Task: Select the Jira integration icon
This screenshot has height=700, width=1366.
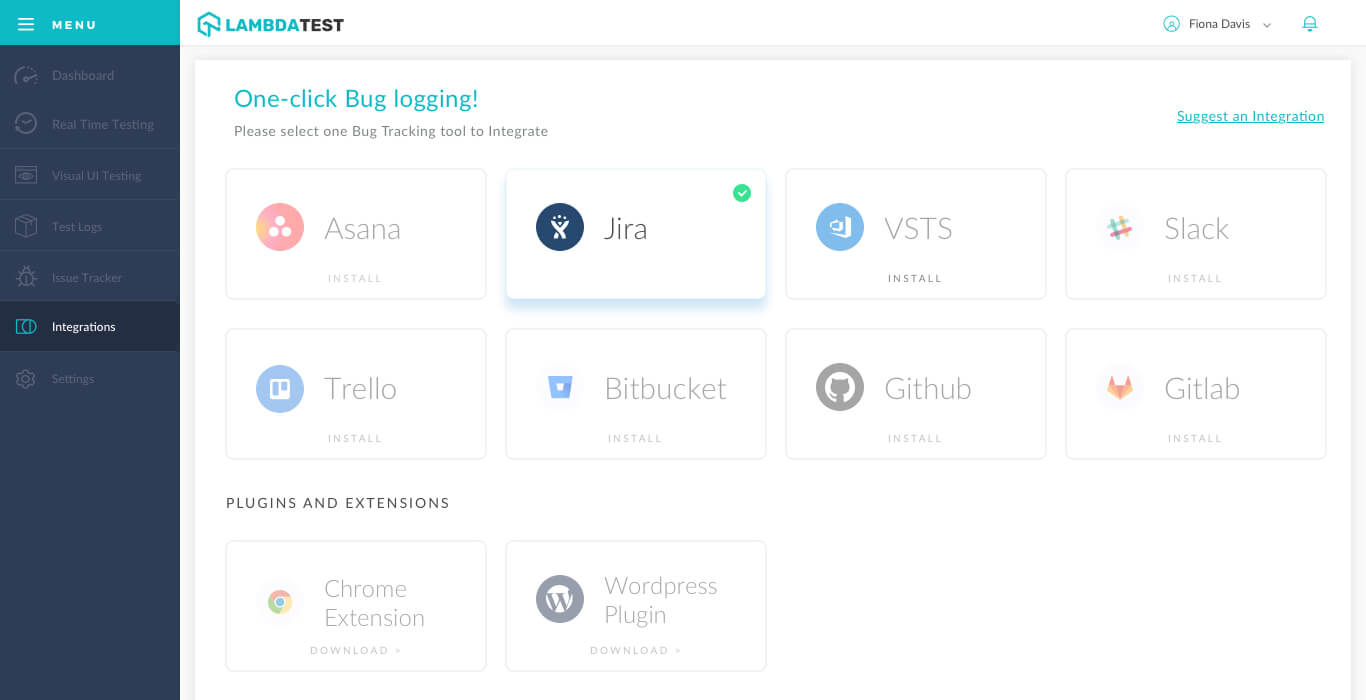Action: [x=559, y=227]
